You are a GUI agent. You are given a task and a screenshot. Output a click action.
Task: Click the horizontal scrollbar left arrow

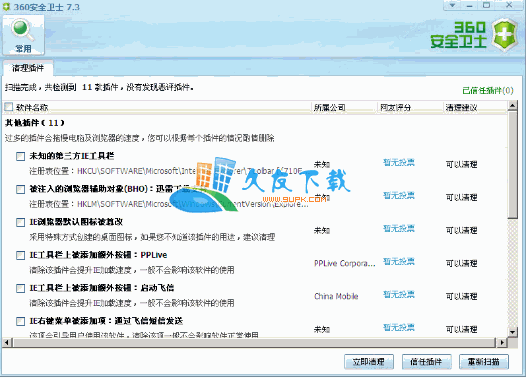pyautogui.click(x=7, y=342)
